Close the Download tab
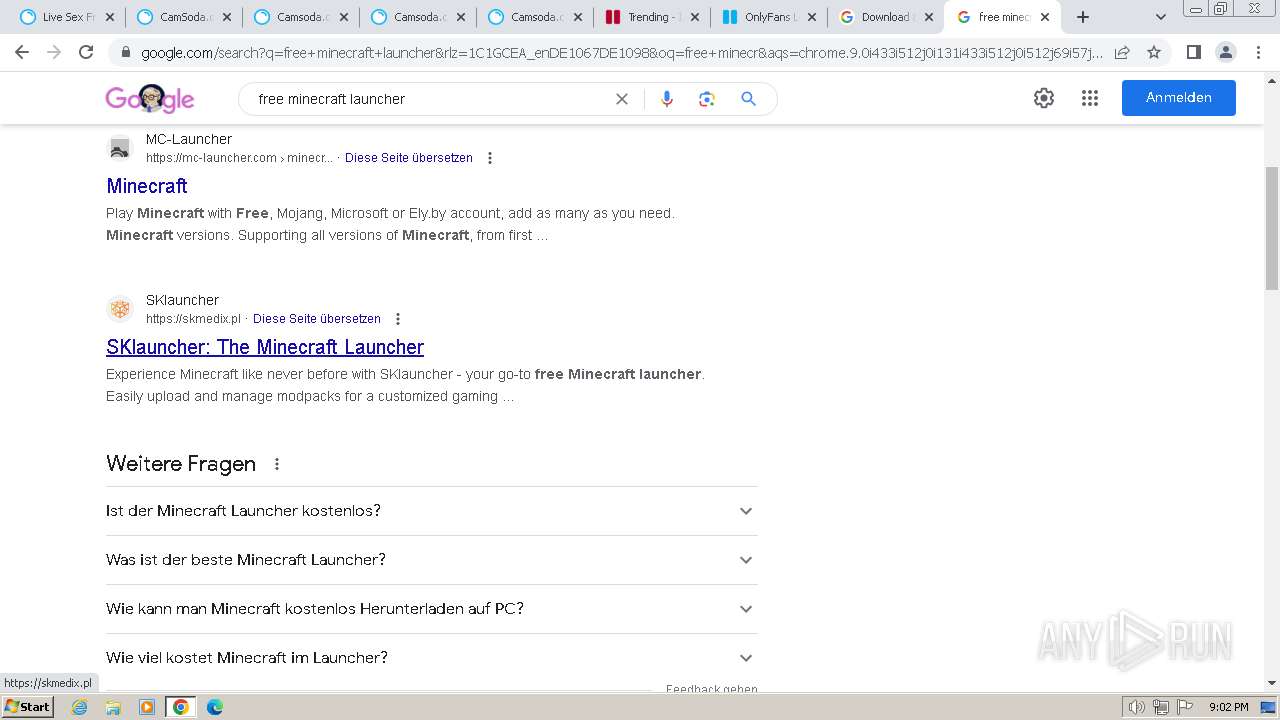This screenshot has height=720, width=1280. (x=928, y=17)
